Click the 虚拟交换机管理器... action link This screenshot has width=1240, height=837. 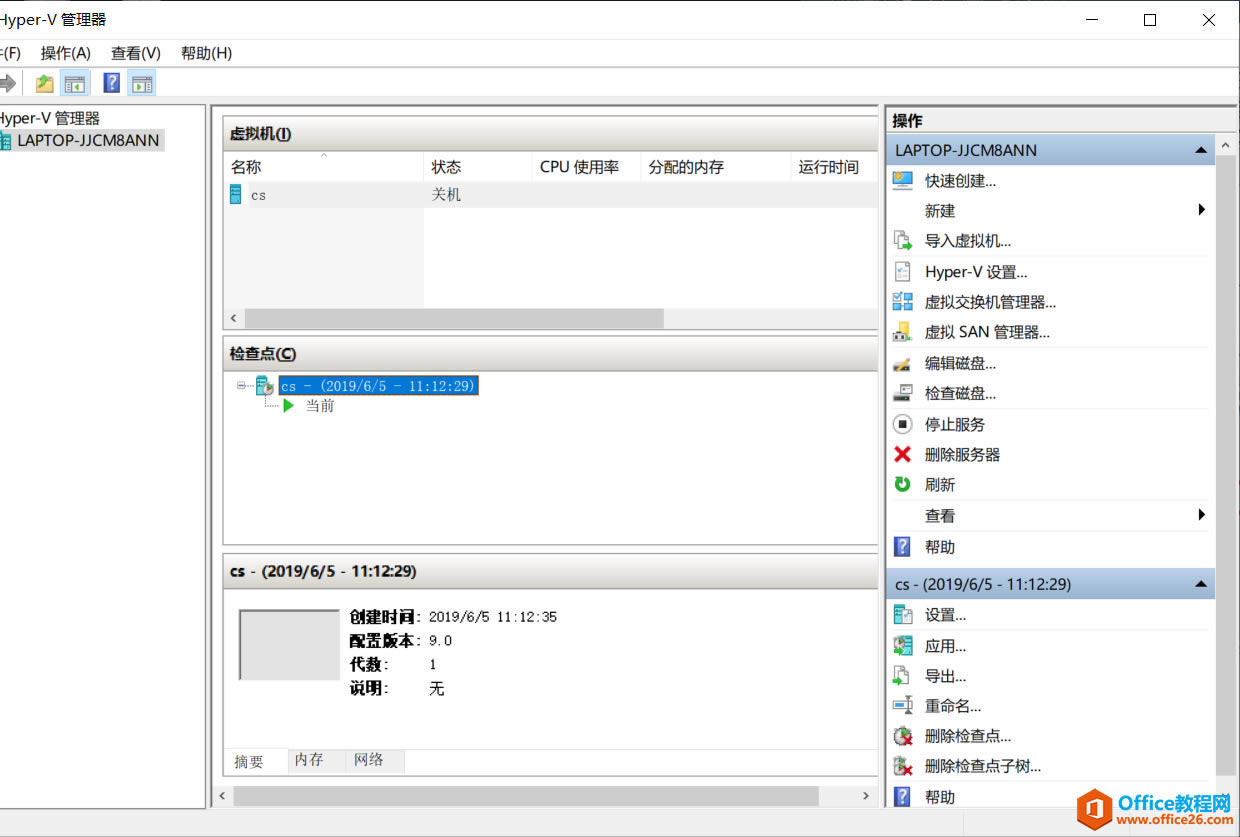(990, 302)
